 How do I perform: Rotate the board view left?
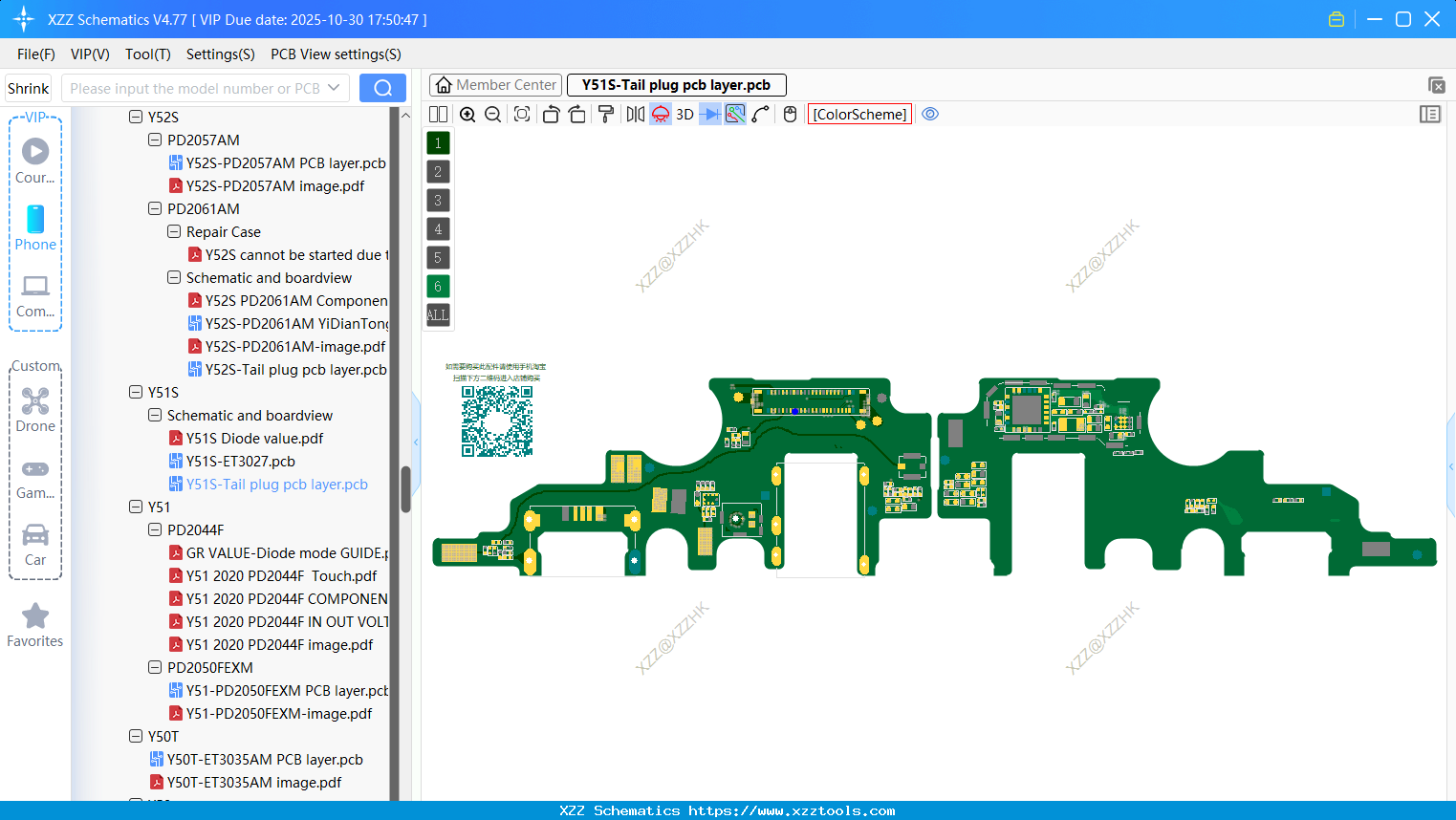pos(550,114)
